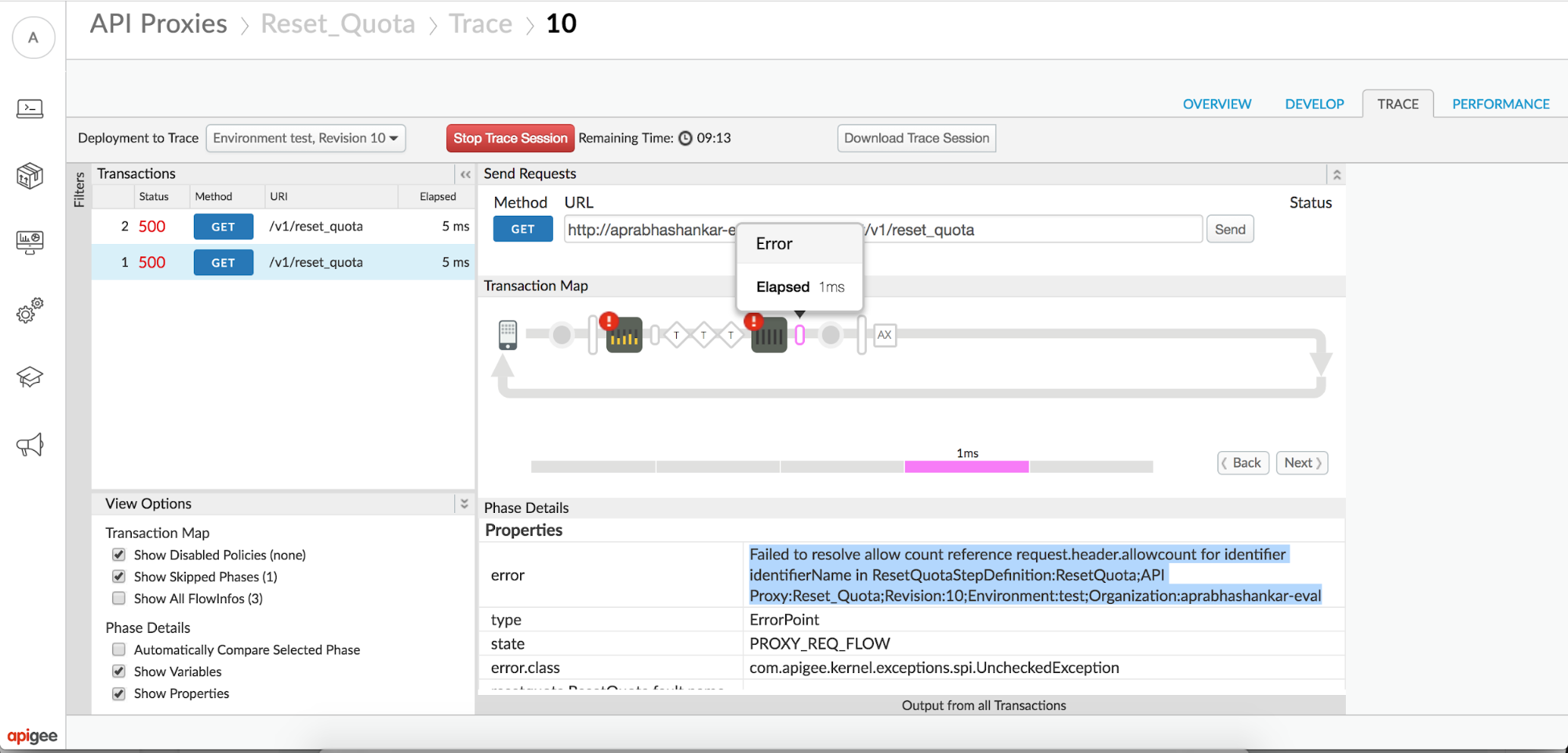The height and width of the screenshot is (753, 1568).
Task: Open the Publish package icon in sidebar
Action: [x=30, y=176]
